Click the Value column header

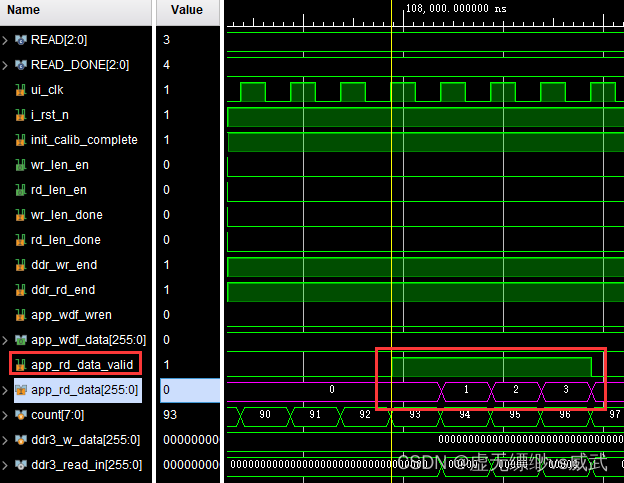(x=187, y=10)
